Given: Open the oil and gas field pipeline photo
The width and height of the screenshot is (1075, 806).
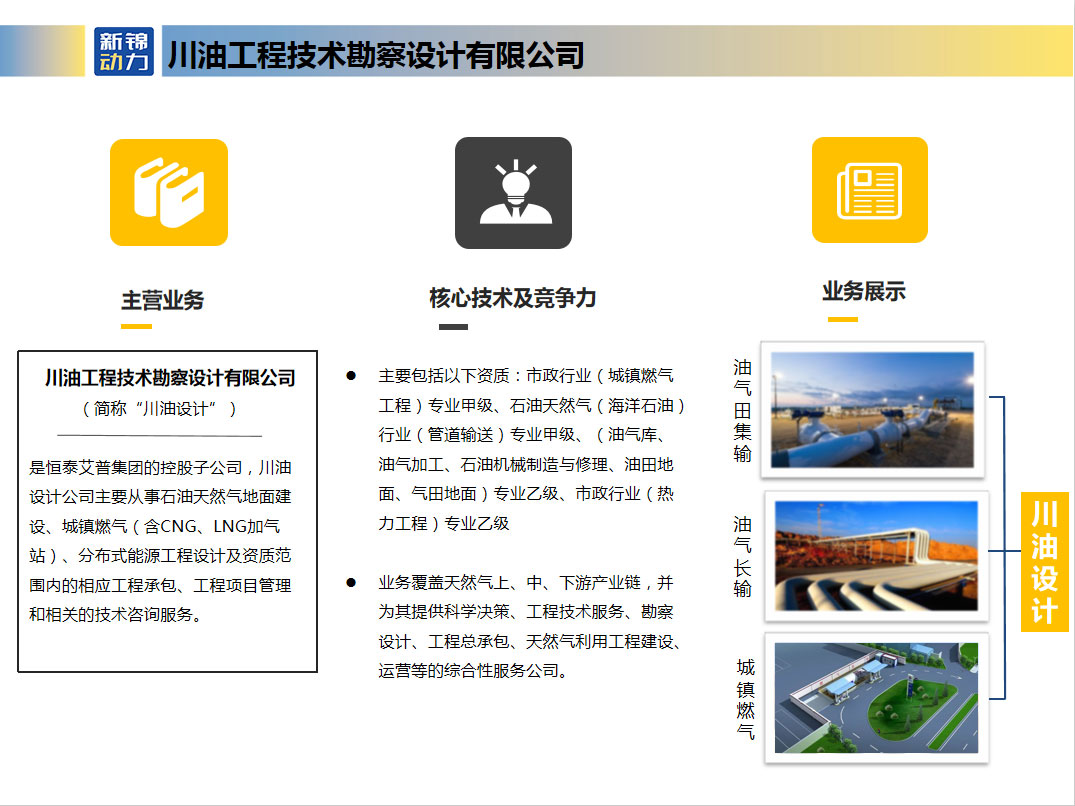Looking at the screenshot, I should click(x=872, y=410).
